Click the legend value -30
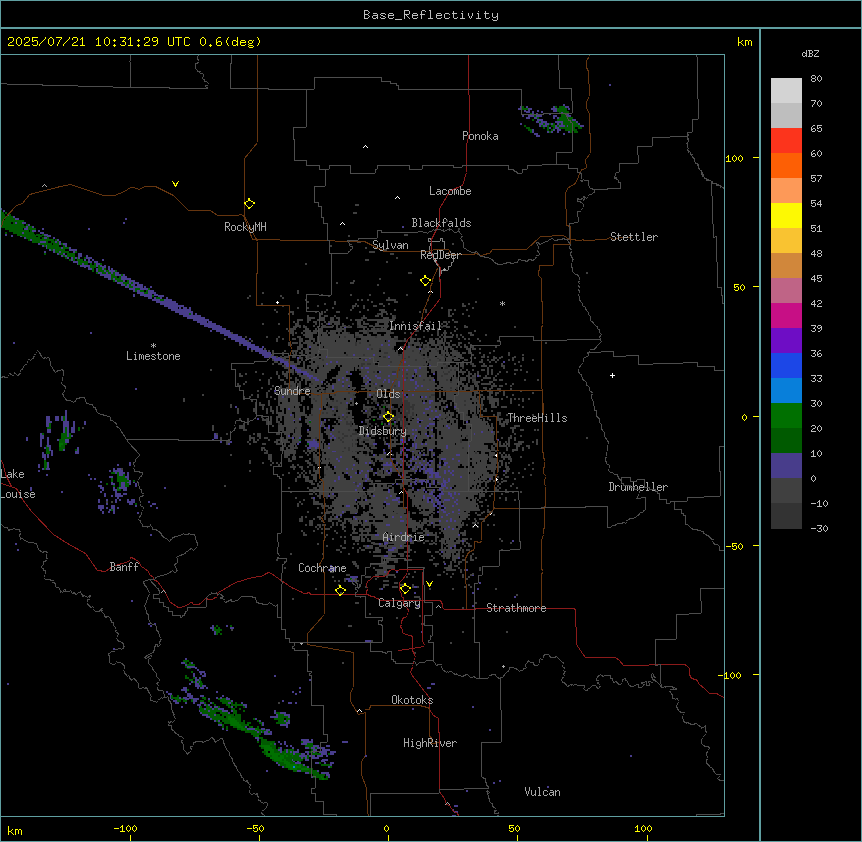 point(819,529)
